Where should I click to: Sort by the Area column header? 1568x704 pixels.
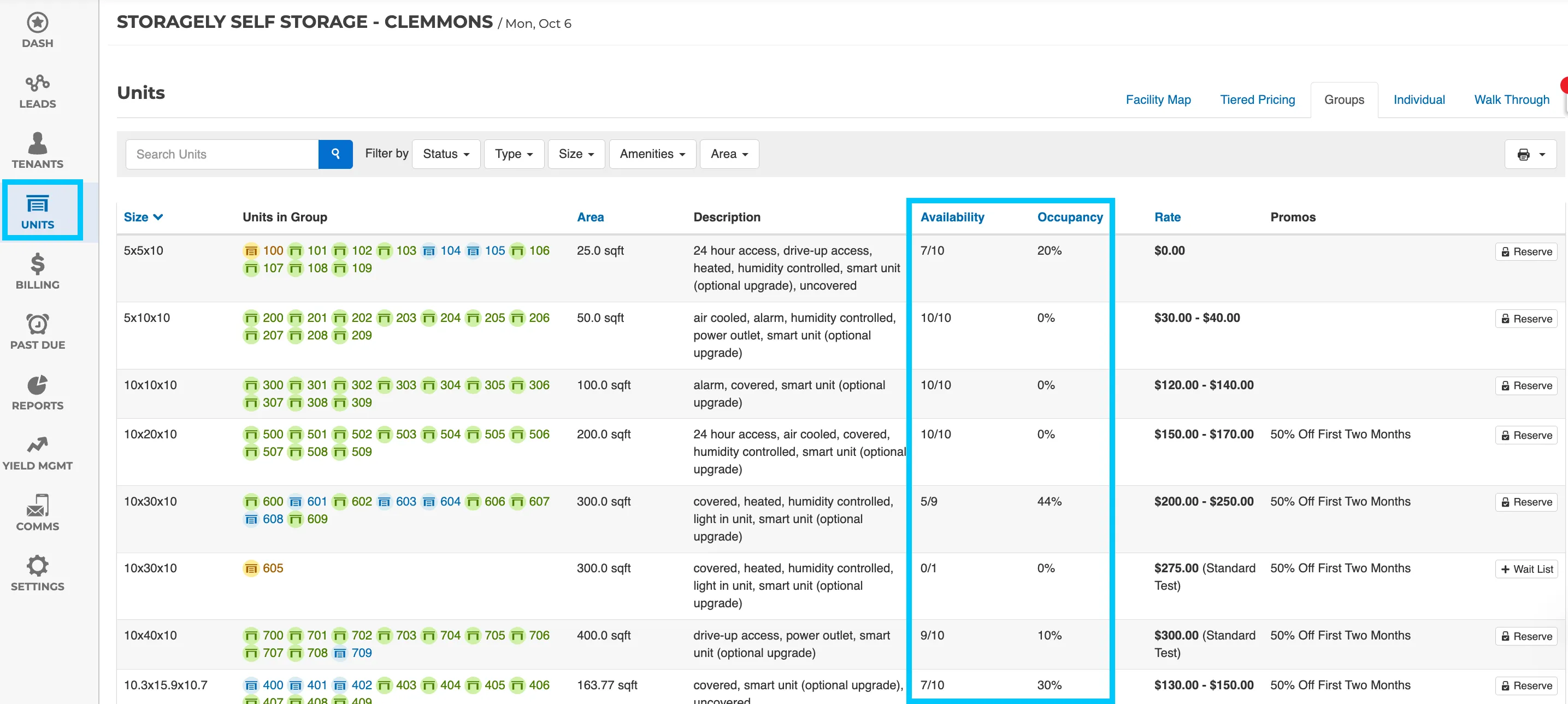[x=590, y=218]
